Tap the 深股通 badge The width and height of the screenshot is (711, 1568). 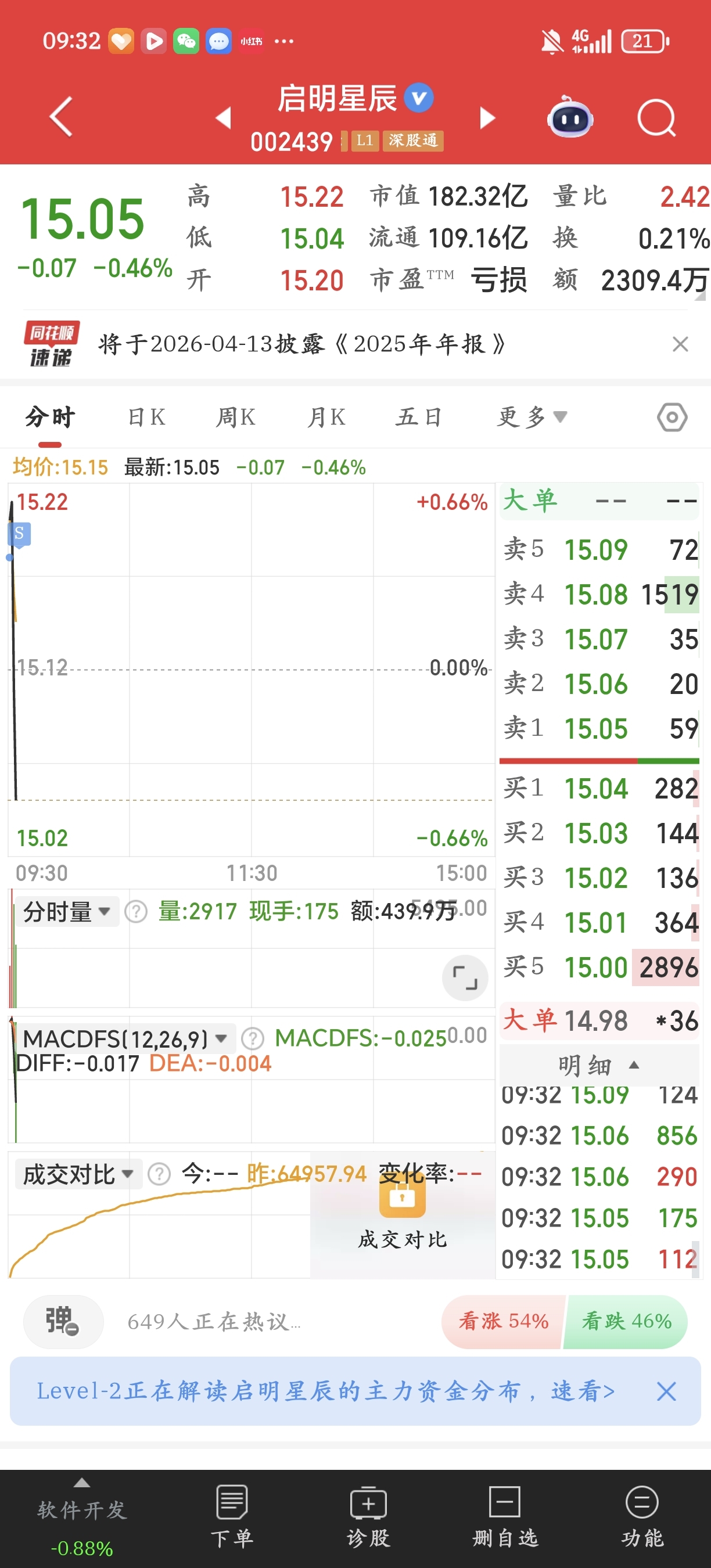(413, 141)
